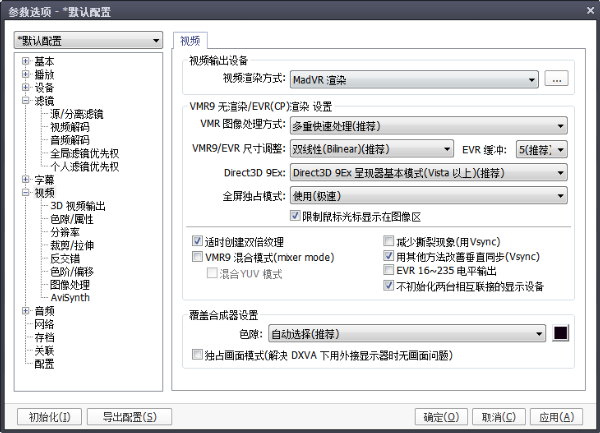Toggle 适时创建双倍纹理 checkbox
Screen dimensions: 600x433
(x=196, y=242)
